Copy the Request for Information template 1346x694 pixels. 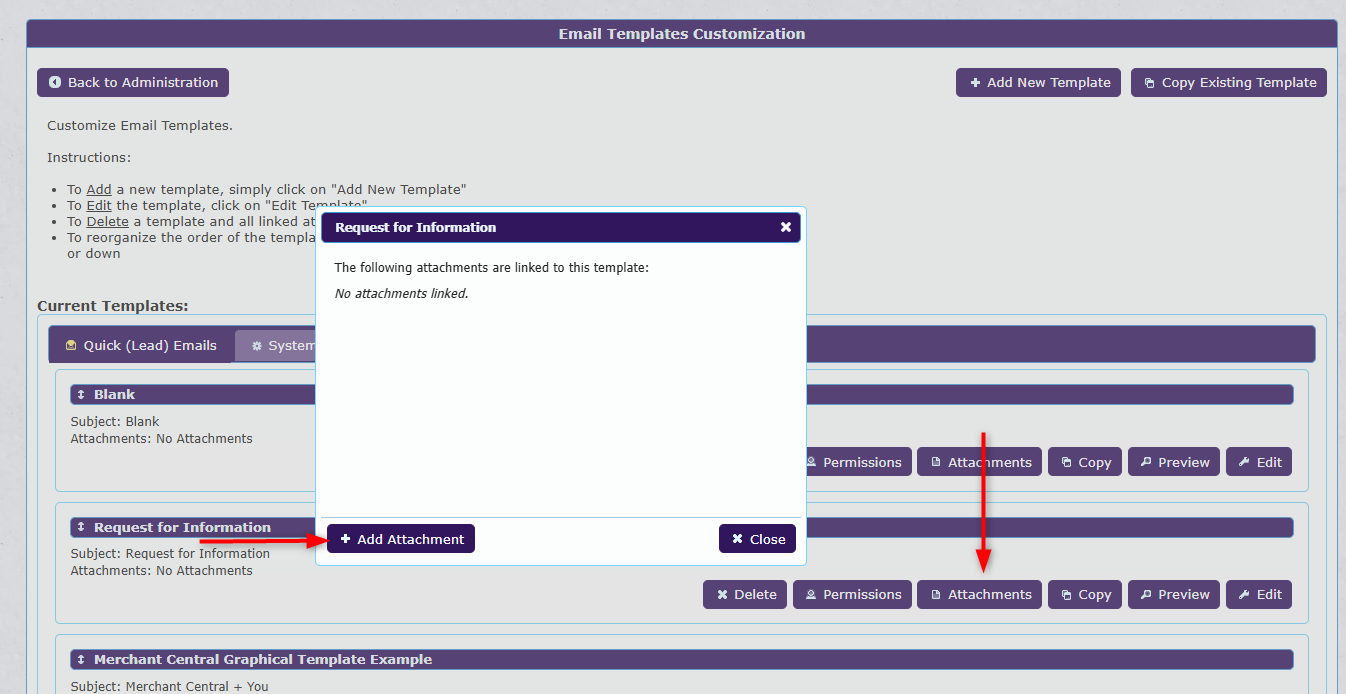1085,594
